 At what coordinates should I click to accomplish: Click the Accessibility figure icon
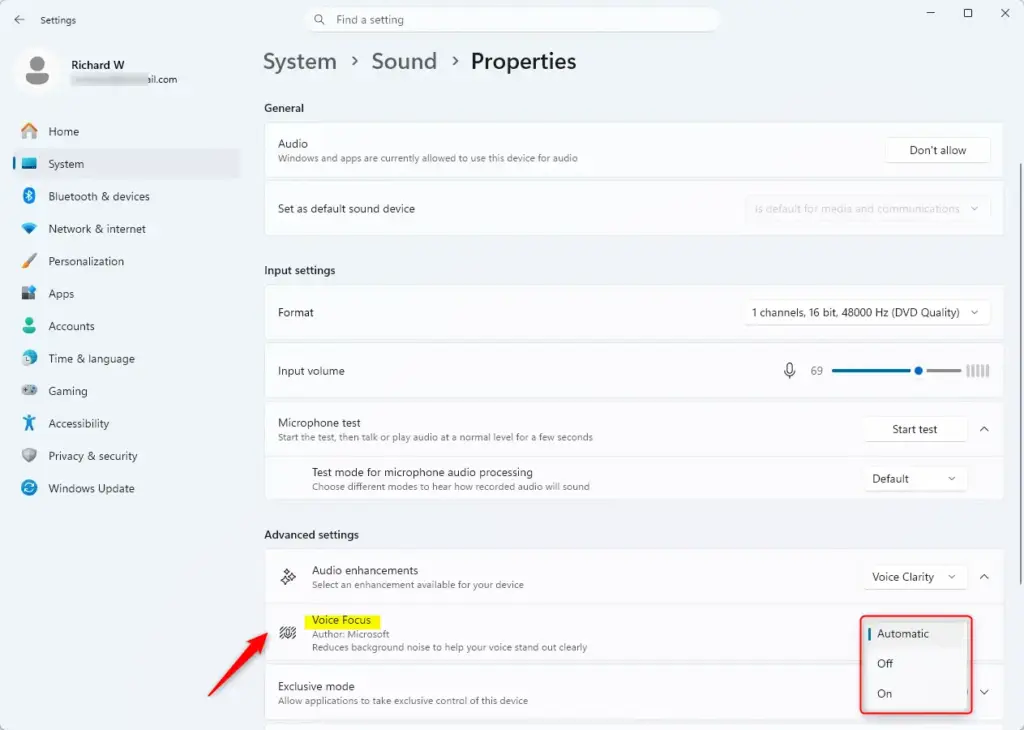(29, 423)
